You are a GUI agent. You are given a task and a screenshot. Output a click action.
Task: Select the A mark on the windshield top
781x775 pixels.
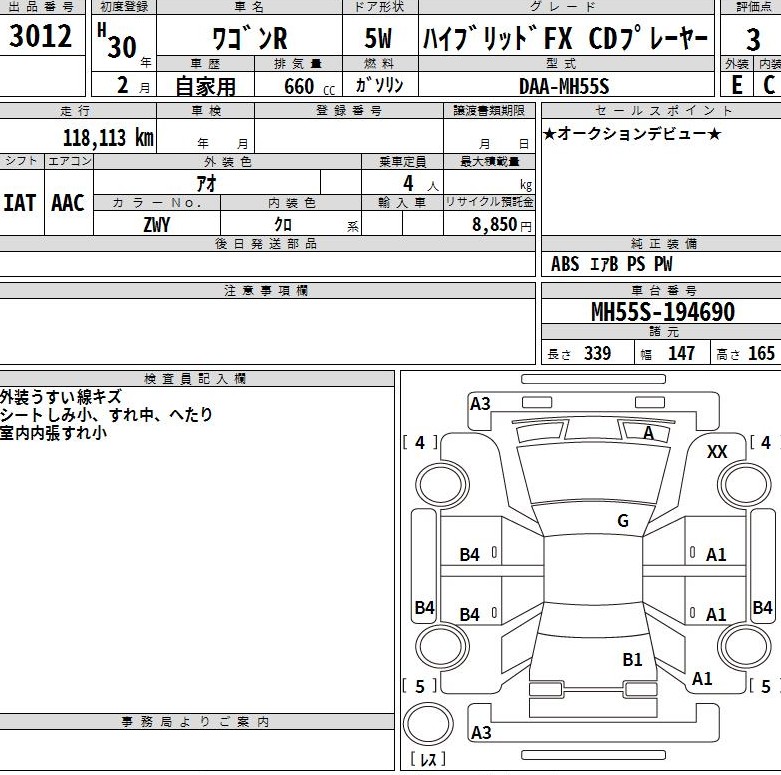[x=649, y=433]
